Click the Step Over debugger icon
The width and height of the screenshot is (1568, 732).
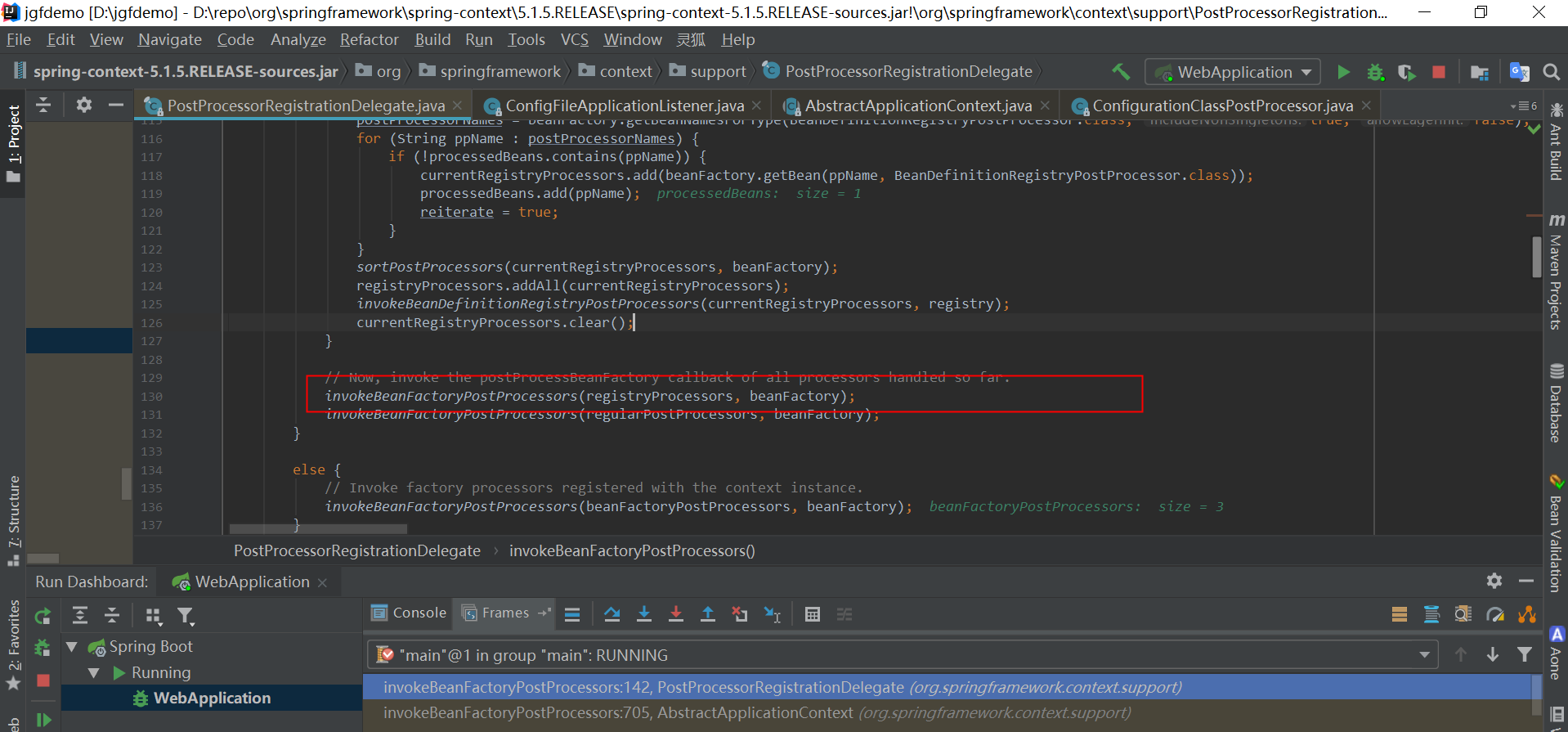[x=612, y=614]
